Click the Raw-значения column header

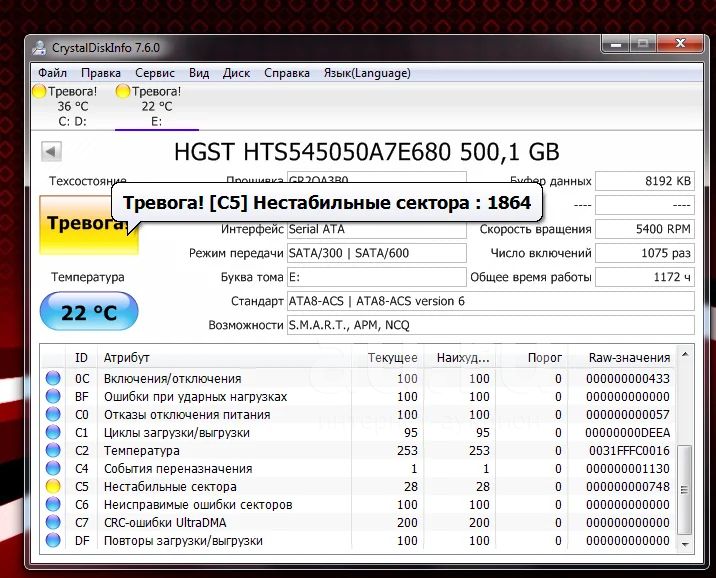click(622, 357)
